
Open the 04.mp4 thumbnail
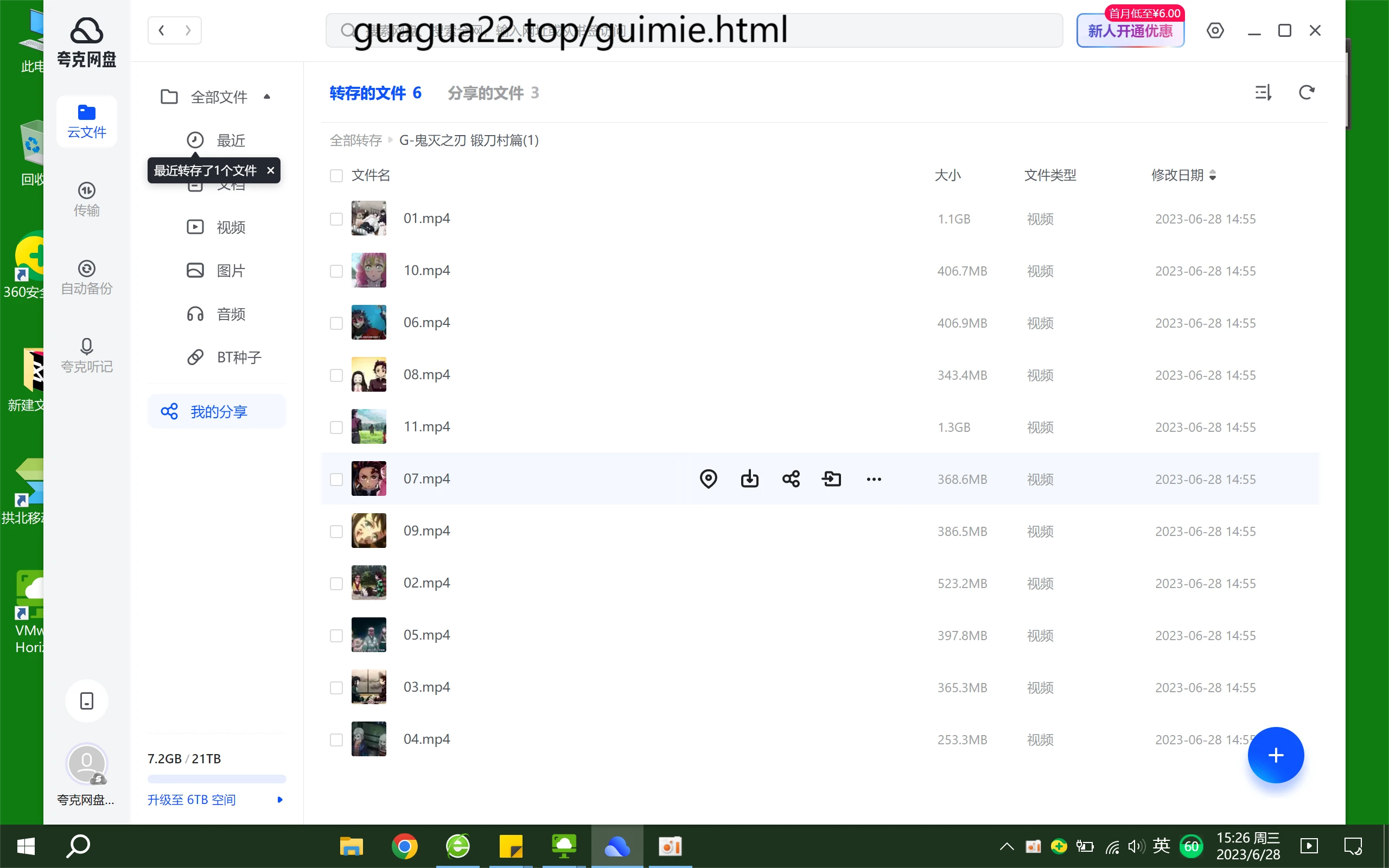click(368, 739)
